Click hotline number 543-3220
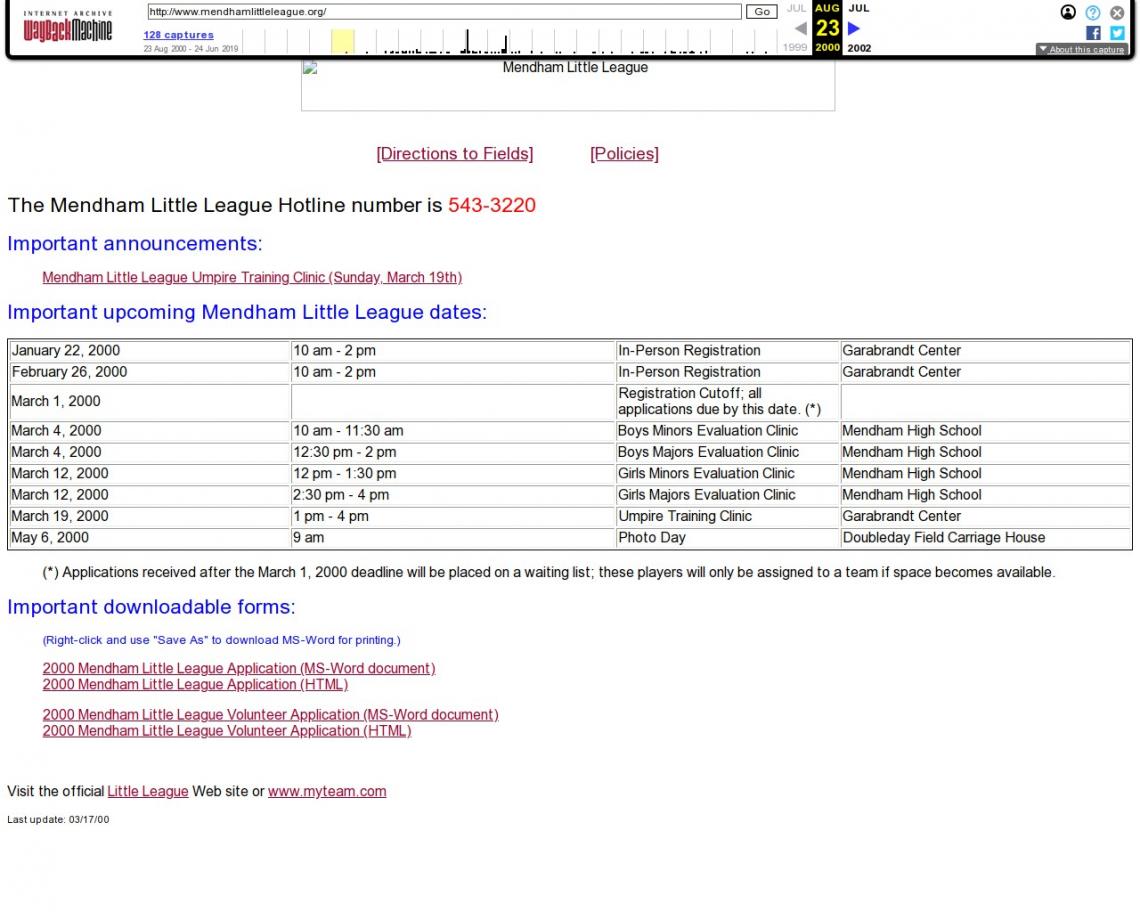This screenshot has width=1140, height=912. 491,205
